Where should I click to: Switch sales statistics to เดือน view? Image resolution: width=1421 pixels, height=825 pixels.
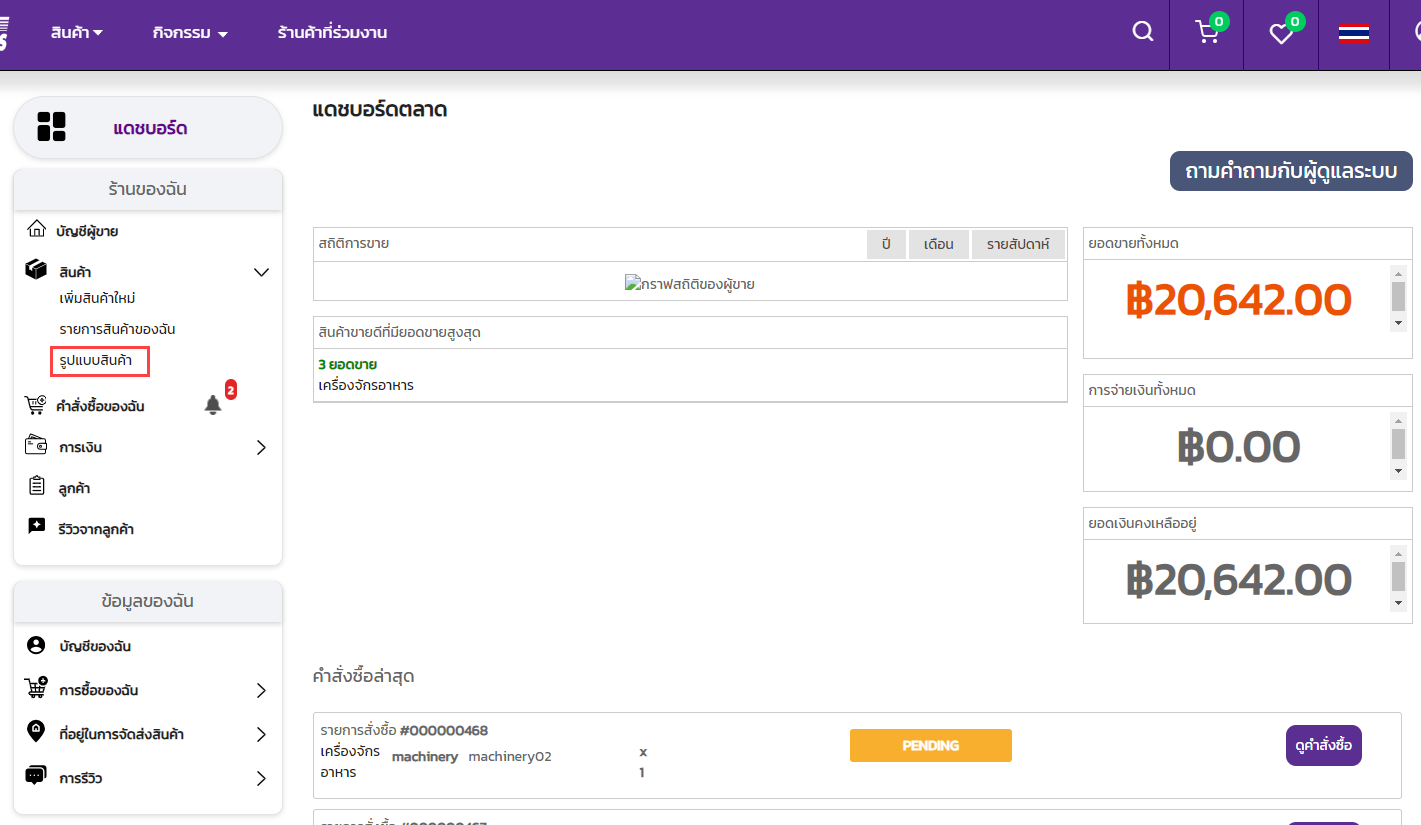pos(938,245)
